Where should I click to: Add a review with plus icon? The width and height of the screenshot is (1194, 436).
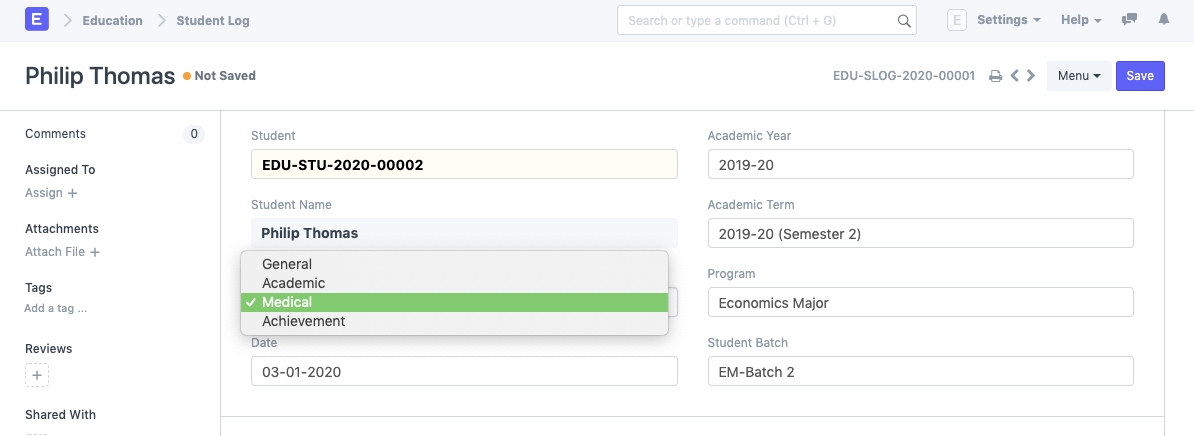(x=37, y=376)
